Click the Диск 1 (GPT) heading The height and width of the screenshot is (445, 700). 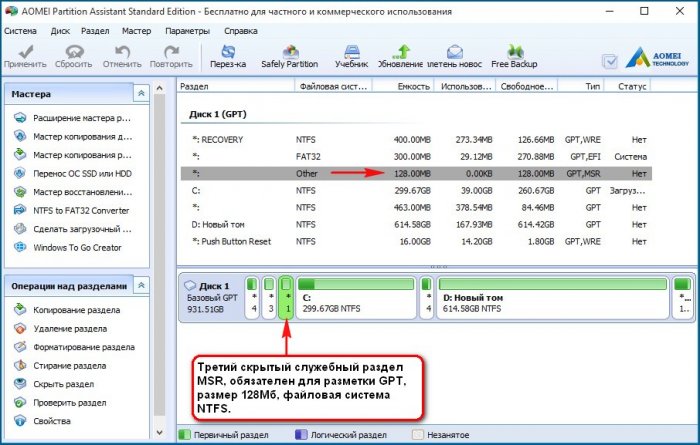(218, 114)
